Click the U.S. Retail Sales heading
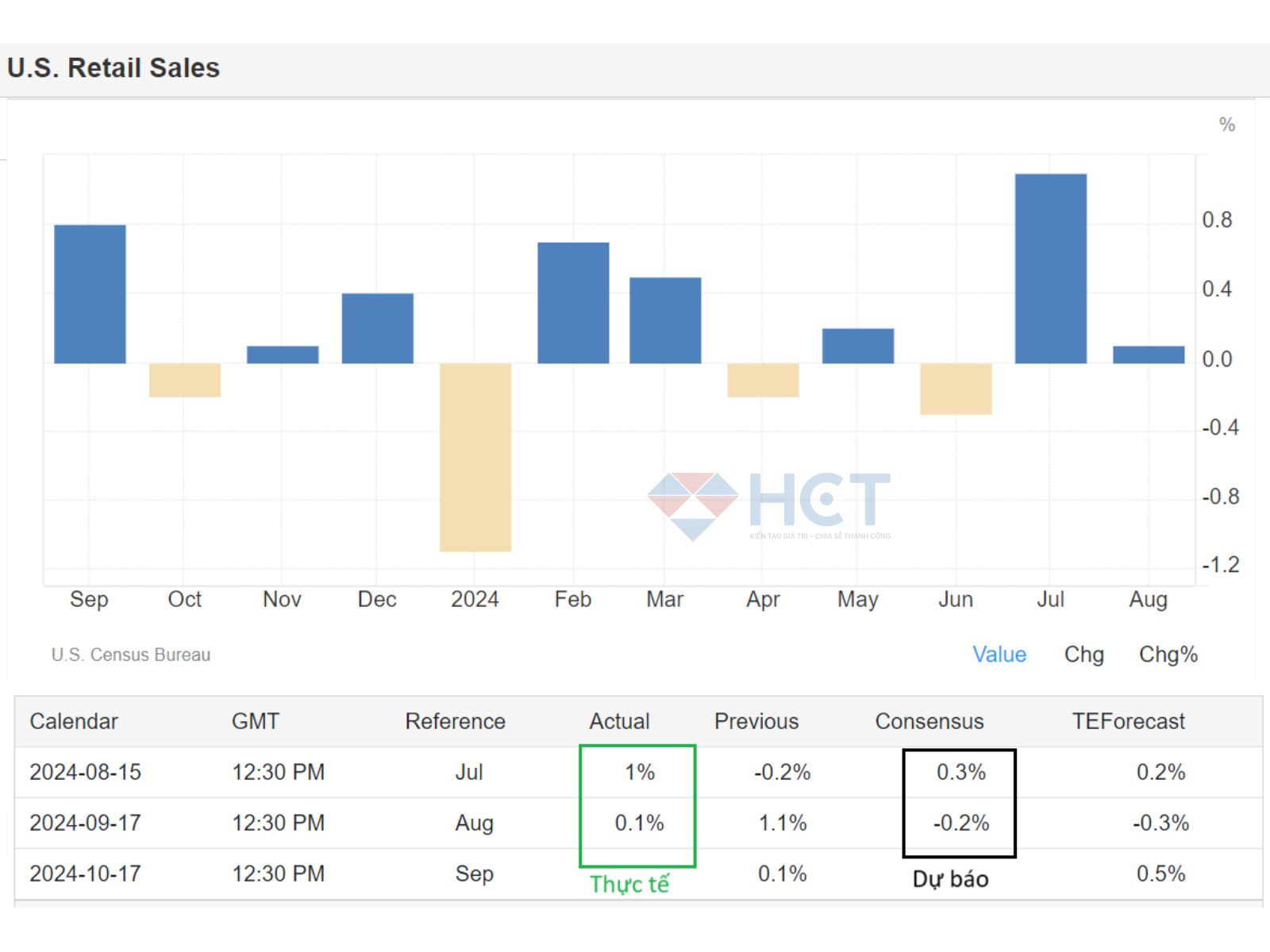Viewport: 1270px width, 952px height. 114,67
